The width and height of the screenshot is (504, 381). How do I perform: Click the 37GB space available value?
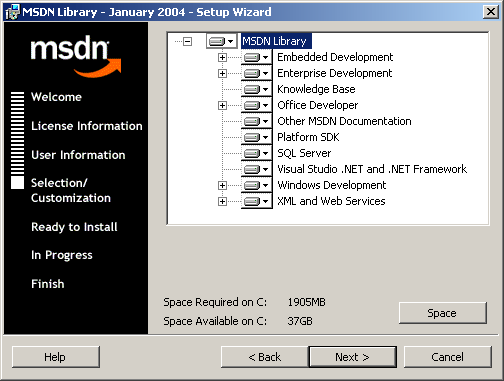click(x=300, y=321)
